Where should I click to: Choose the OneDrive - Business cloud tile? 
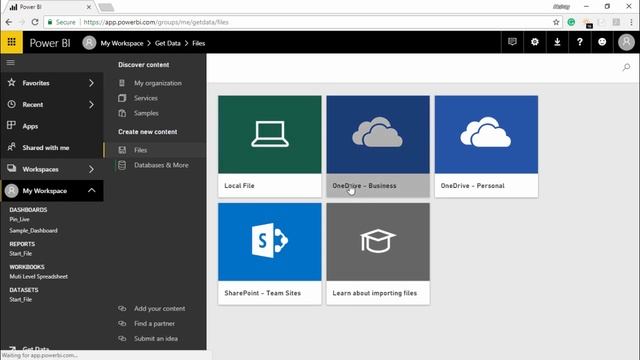(x=378, y=147)
